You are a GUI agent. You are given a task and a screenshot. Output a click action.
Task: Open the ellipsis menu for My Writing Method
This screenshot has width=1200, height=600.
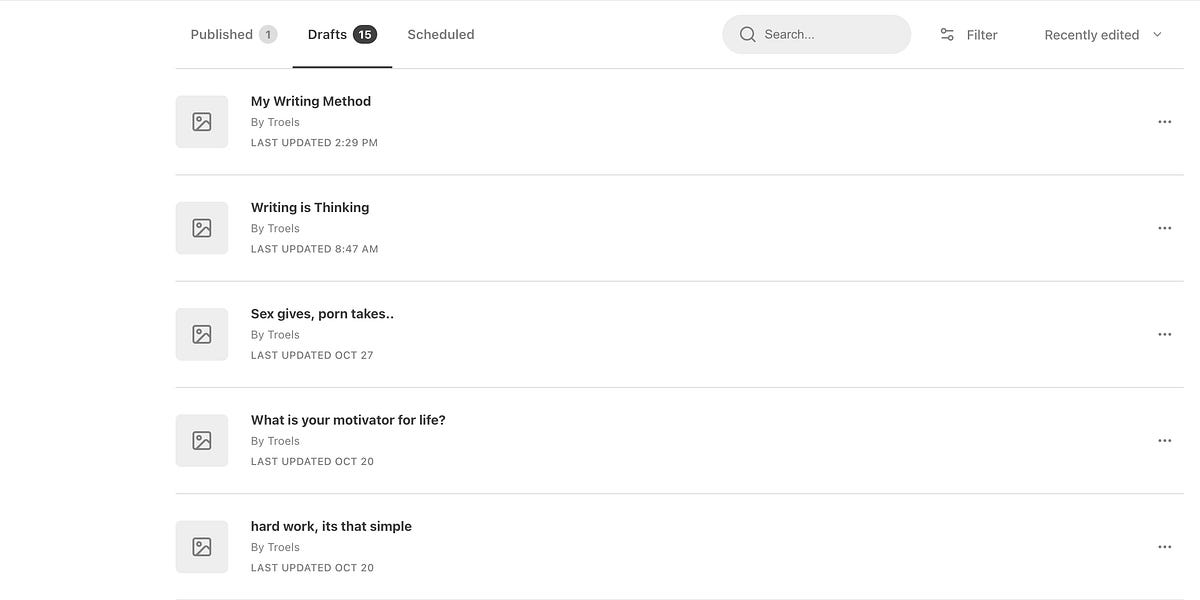tap(1164, 120)
